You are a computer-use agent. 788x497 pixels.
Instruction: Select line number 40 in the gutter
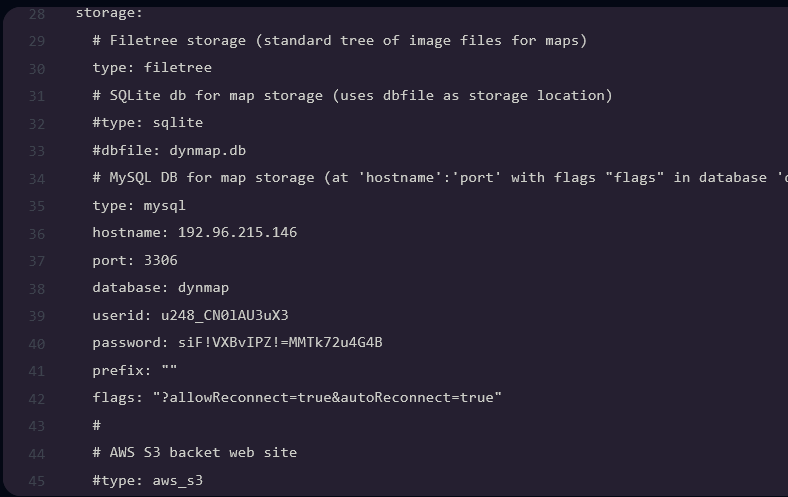click(x=36, y=344)
